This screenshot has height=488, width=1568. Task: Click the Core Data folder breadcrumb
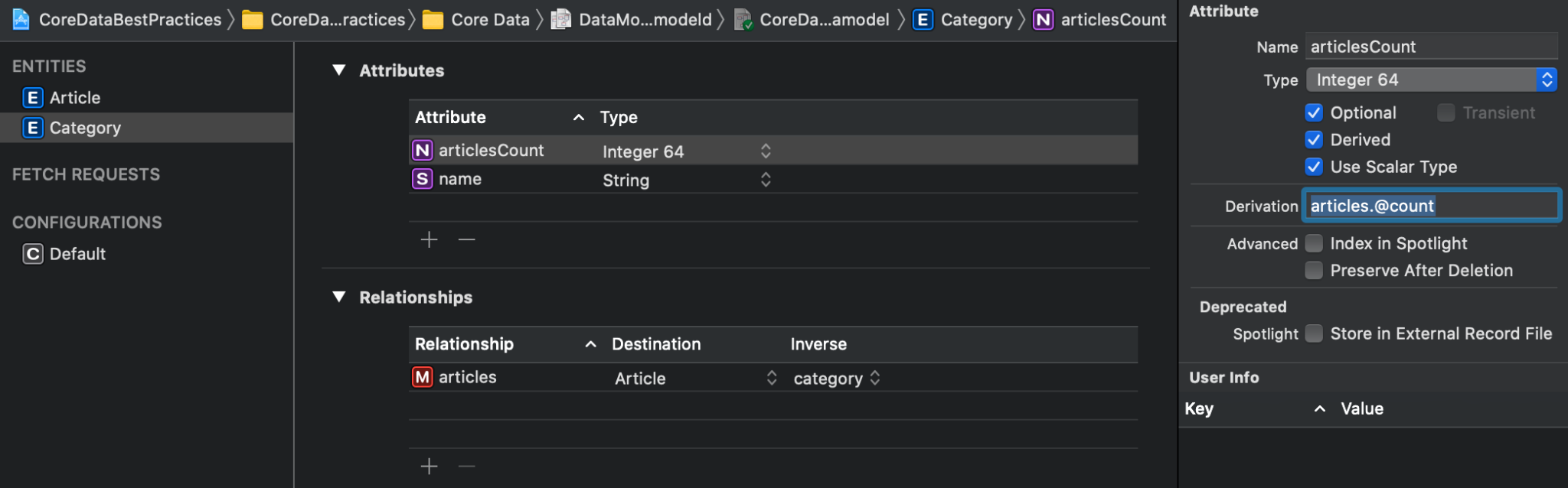(489, 20)
